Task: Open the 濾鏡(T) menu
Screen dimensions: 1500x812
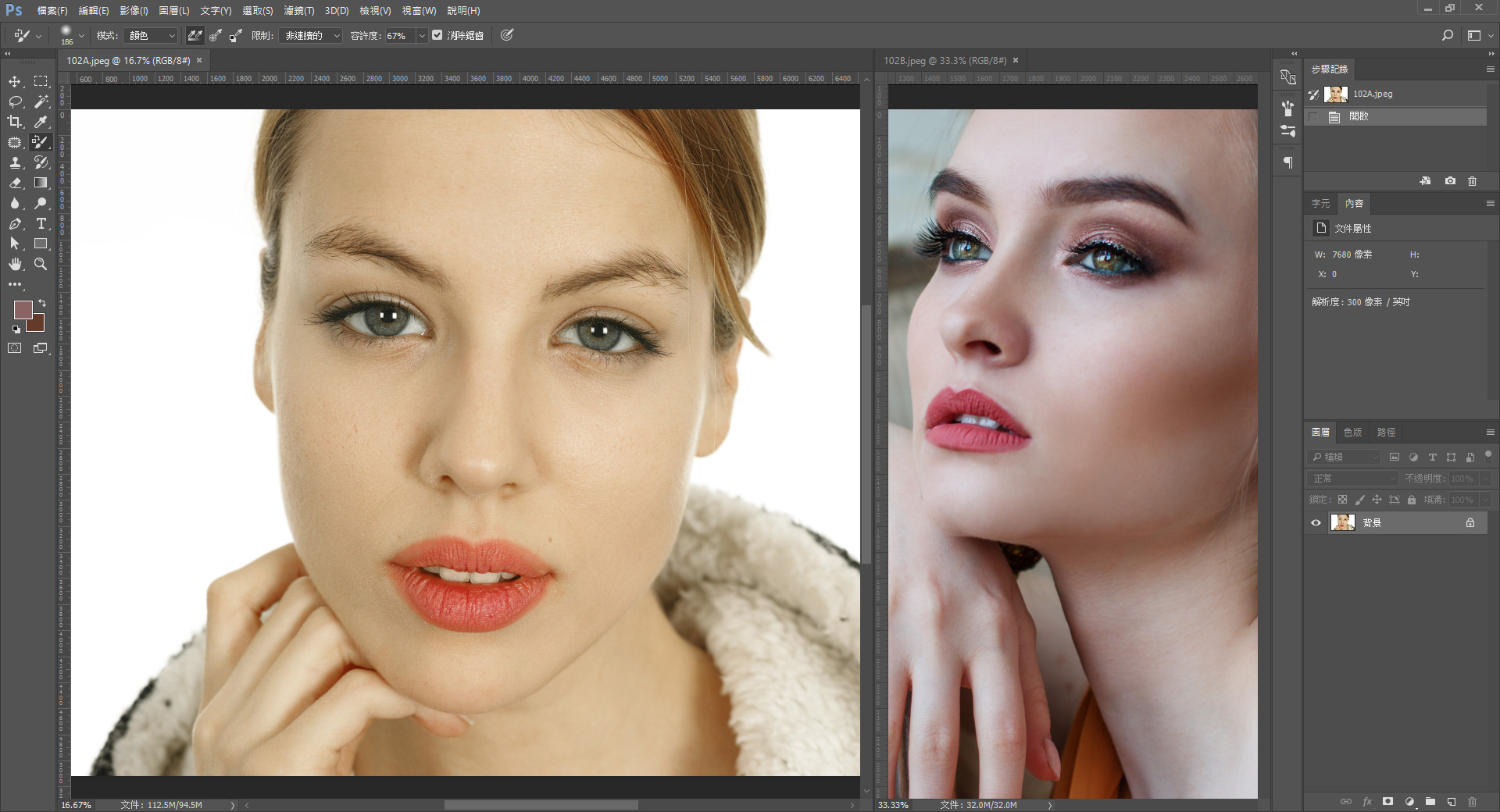Action: (x=299, y=11)
